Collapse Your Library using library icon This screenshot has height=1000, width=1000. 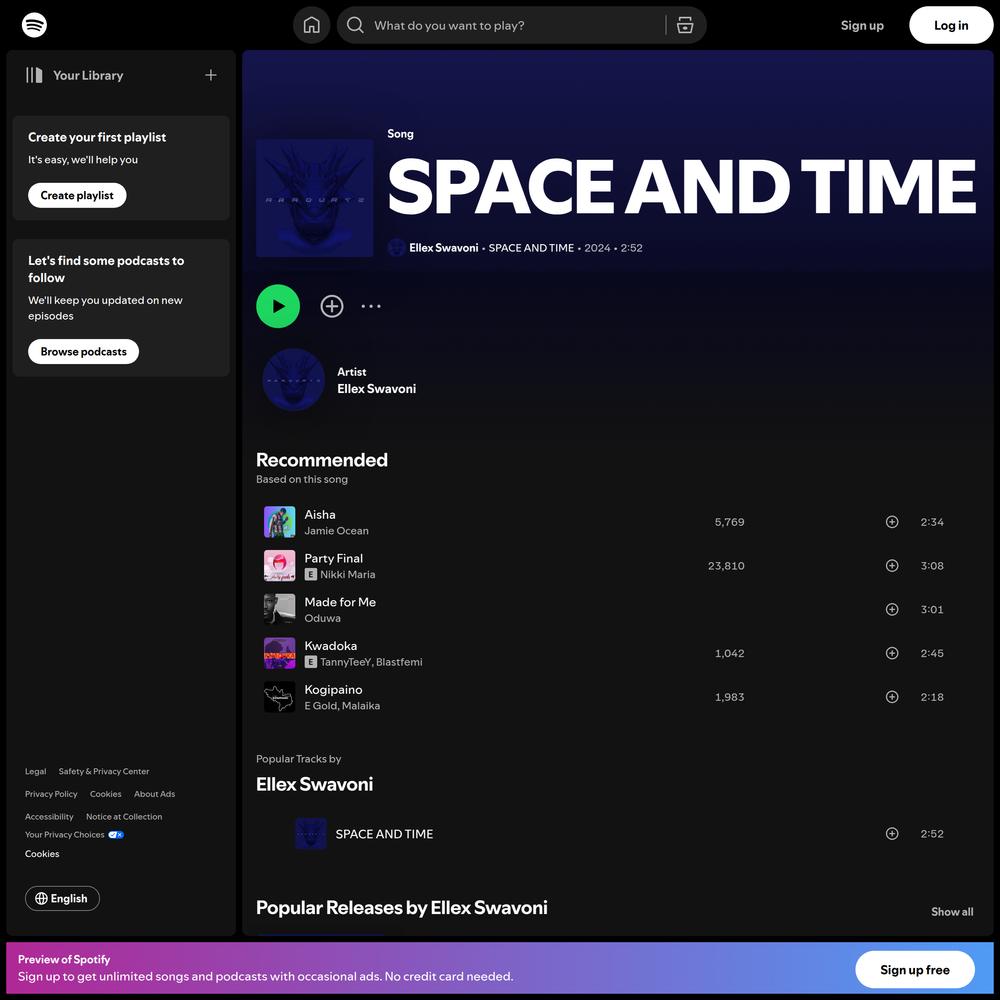pos(34,75)
